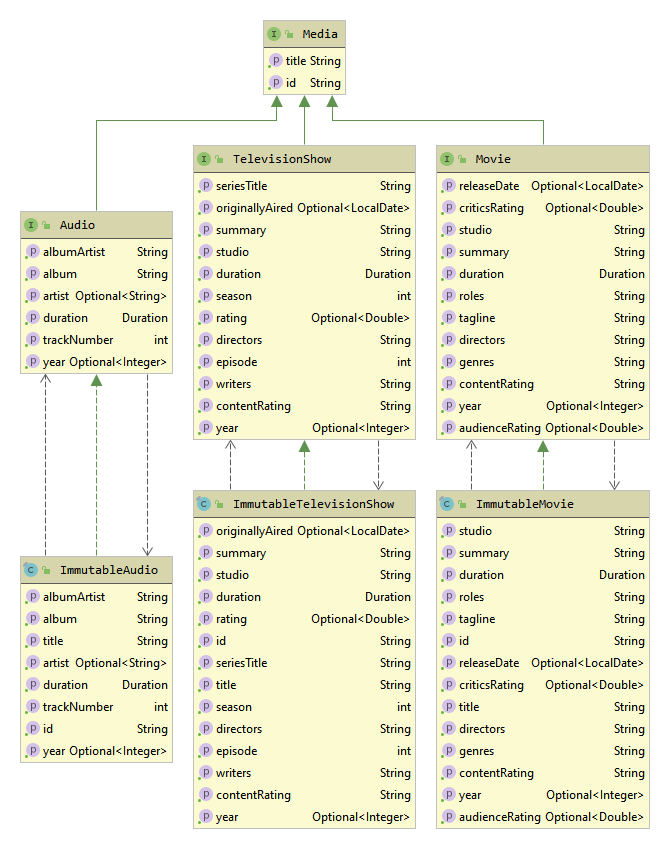670x849 pixels.
Task: Click the interface icon next to Movie
Action: coord(447,159)
